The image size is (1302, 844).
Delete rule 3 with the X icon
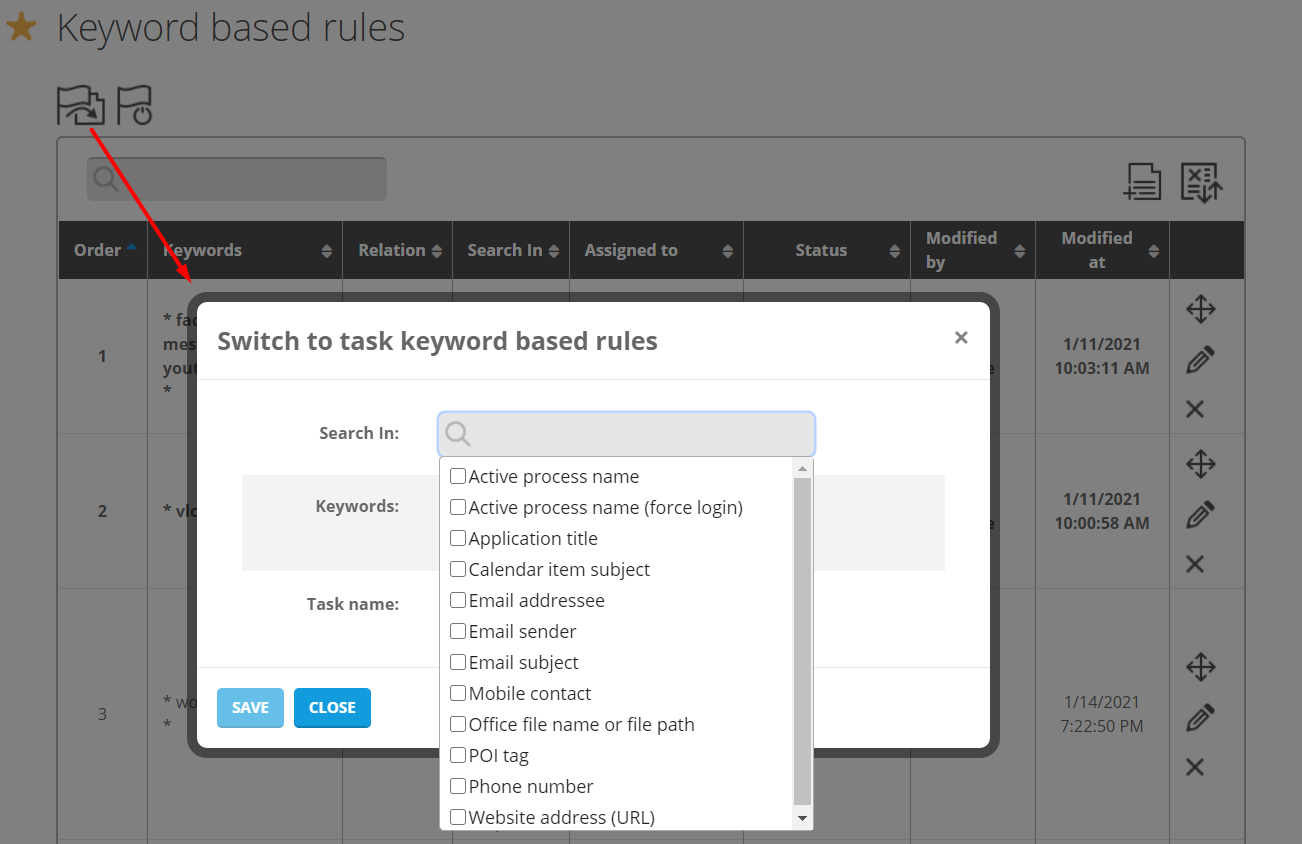point(1194,767)
